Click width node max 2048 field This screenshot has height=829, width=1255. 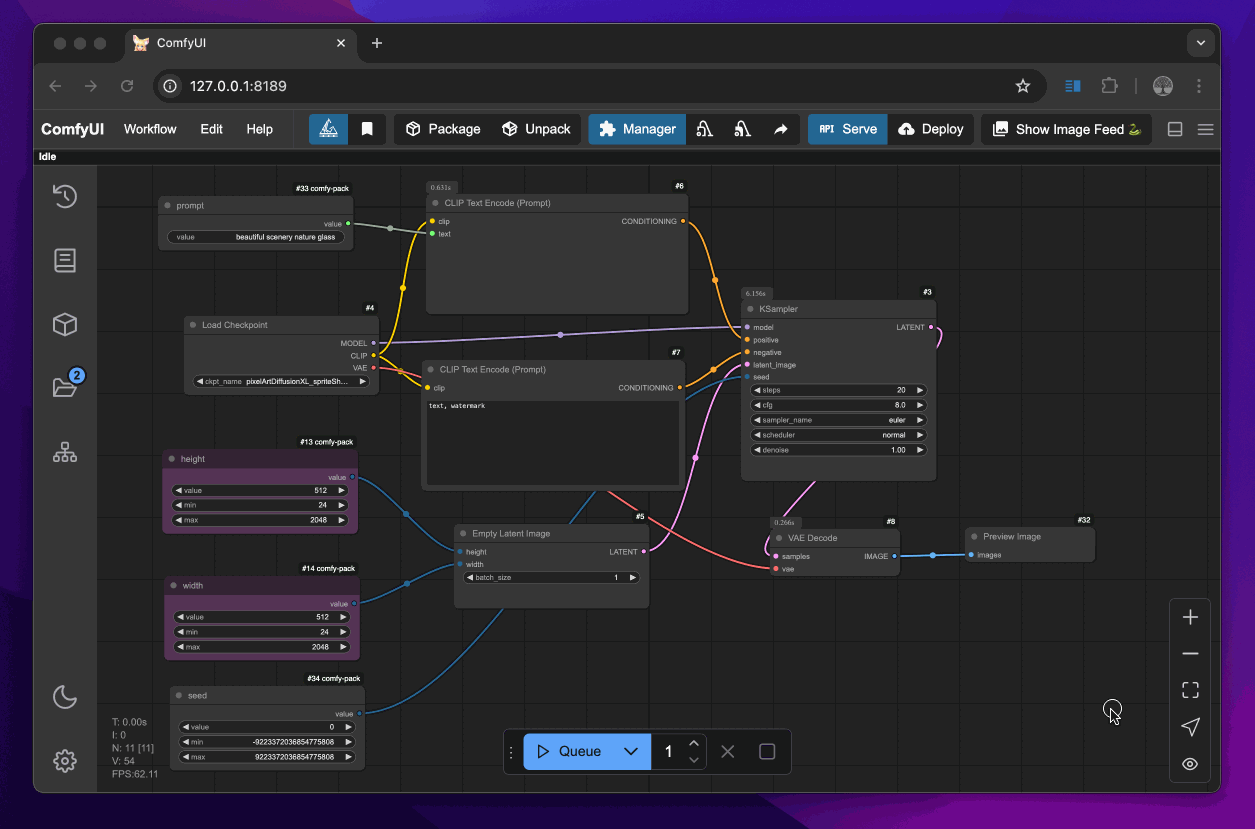(x=263, y=647)
